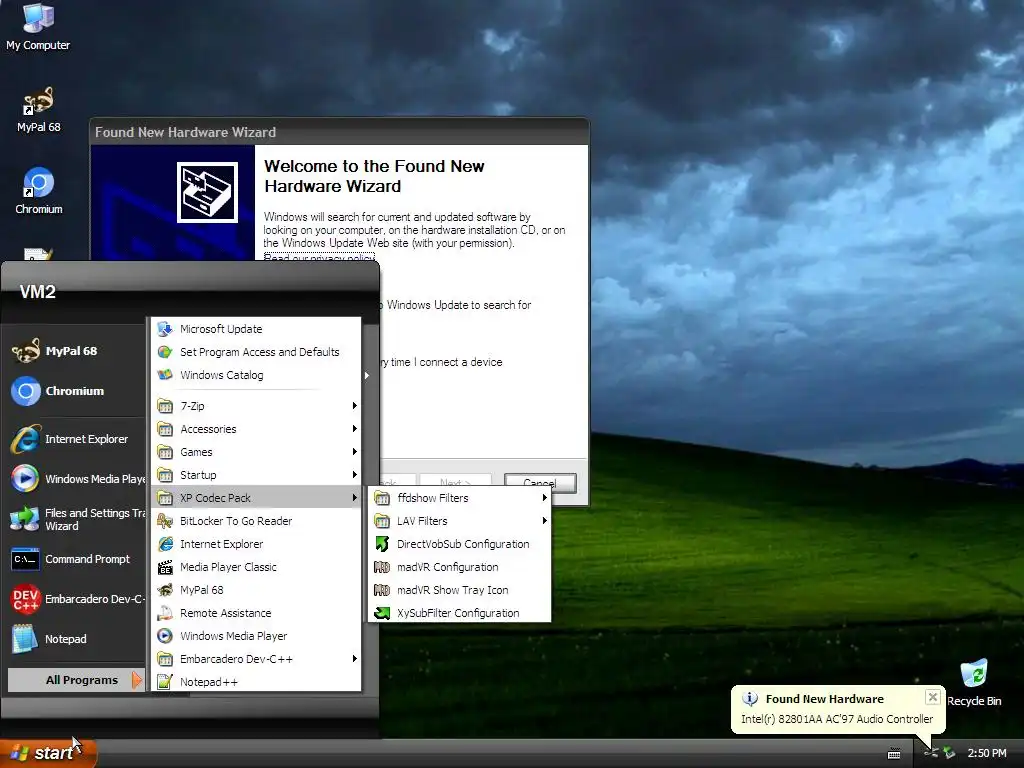The width and height of the screenshot is (1024, 768).
Task: Open Microsoft Update in All Programs
Action: 256,329
